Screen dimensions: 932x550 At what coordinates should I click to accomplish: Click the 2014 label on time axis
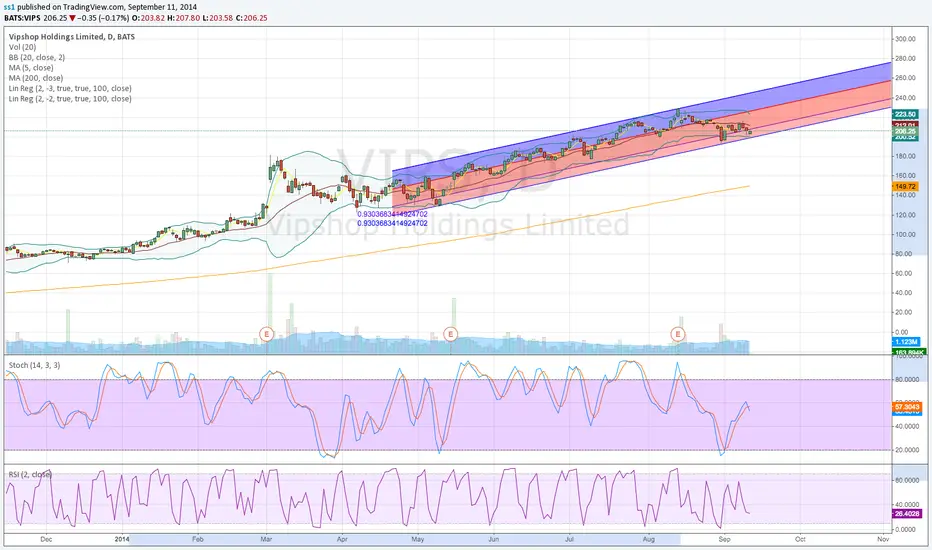(122, 539)
